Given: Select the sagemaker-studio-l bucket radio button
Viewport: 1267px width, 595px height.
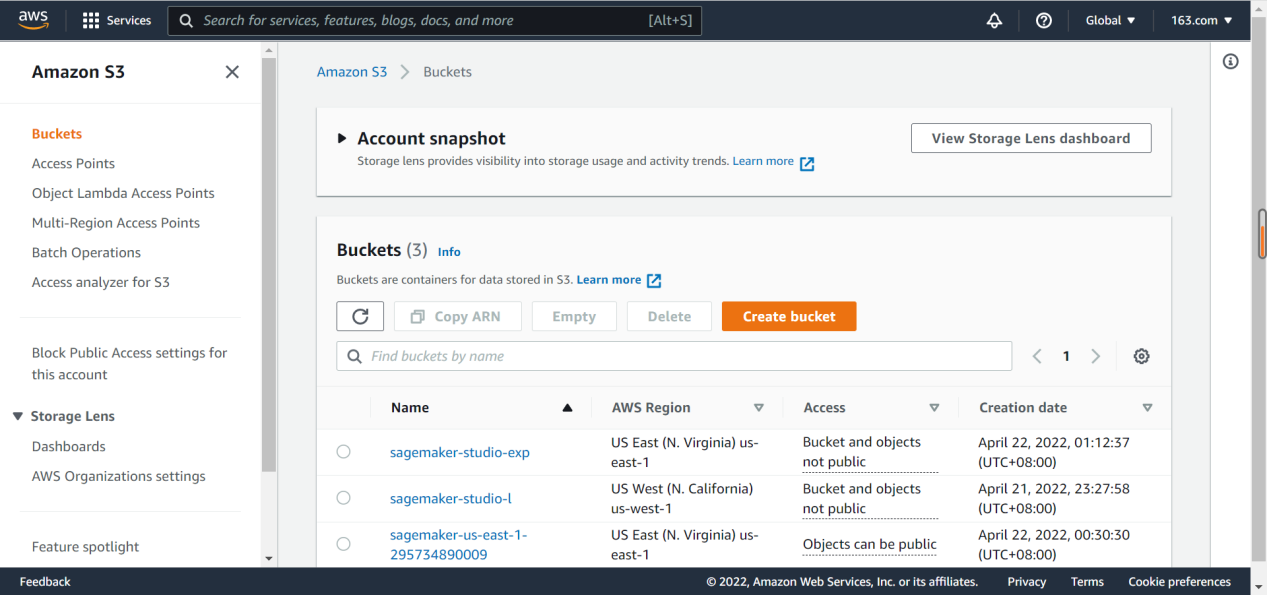Looking at the screenshot, I should [x=344, y=498].
